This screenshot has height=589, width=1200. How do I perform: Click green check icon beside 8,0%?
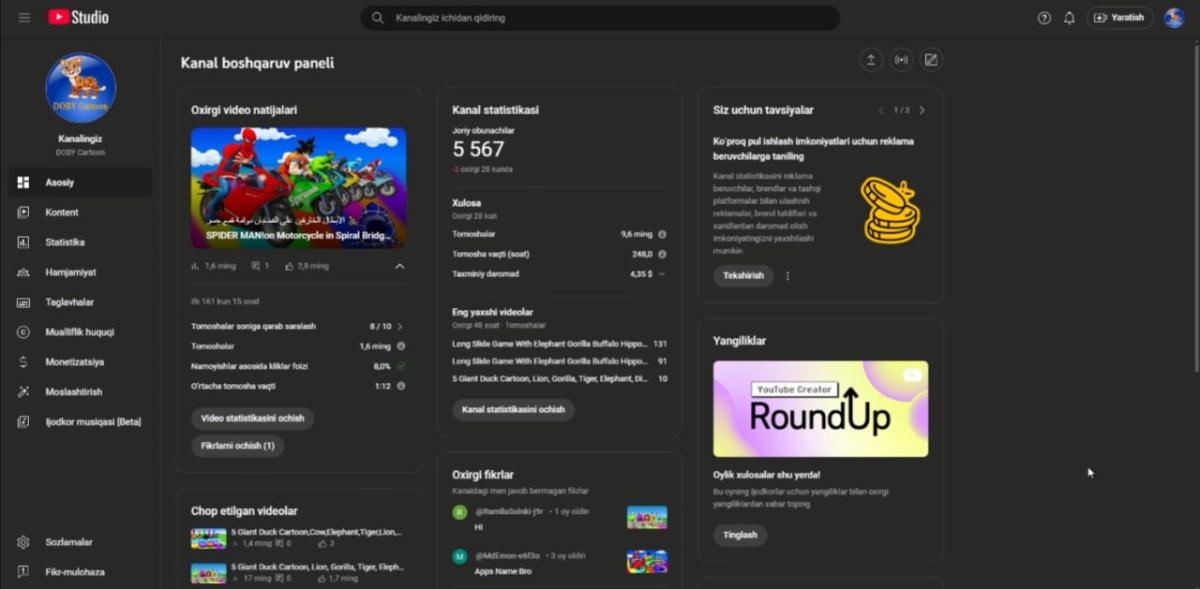(x=401, y=366)
